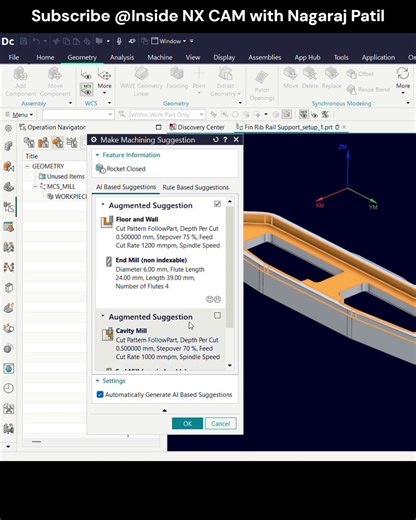Collapse the Feature Information section
The width and height of the screenshot is (416, 520).
(98, 155)
